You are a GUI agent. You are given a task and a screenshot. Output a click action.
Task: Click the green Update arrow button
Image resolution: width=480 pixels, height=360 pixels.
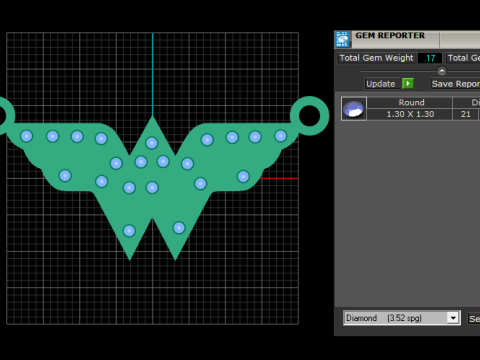click(x=408, y=83)
